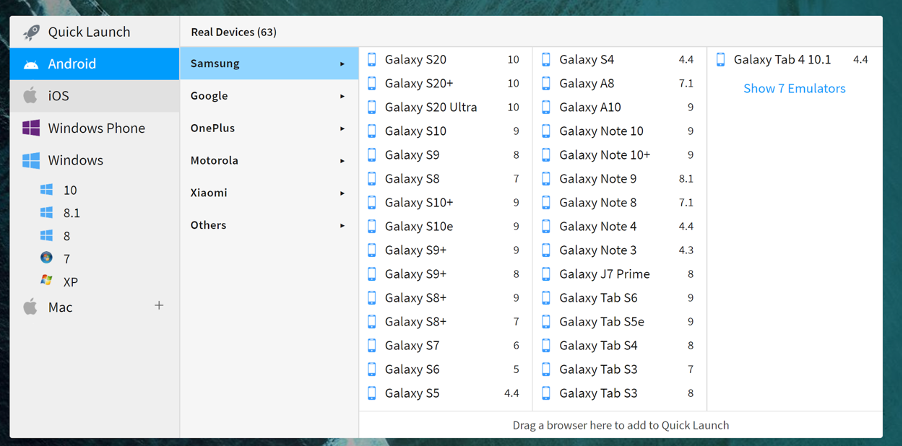Launch Galaxy S10+ device

(x=444, y=203)
